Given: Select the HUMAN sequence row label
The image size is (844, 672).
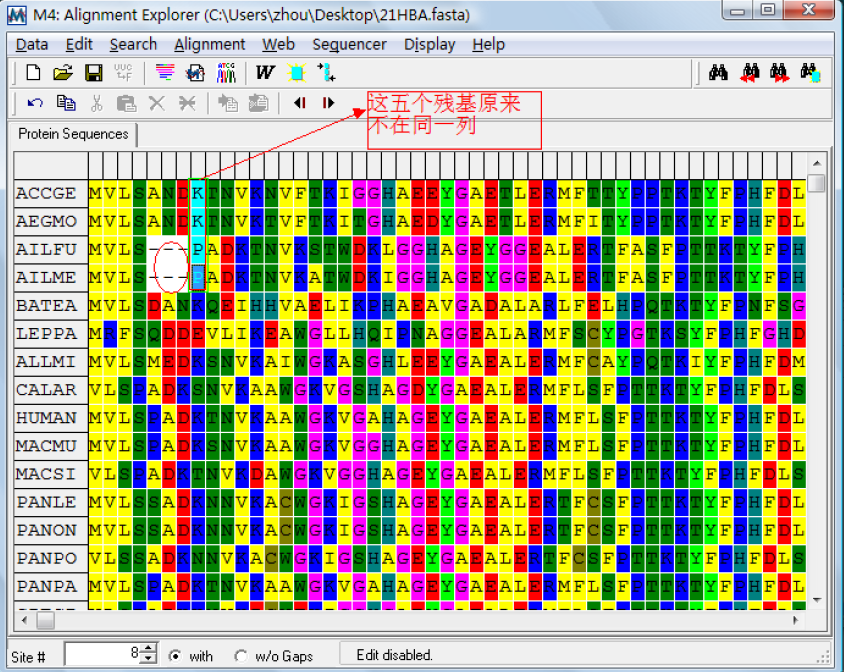Looking at the screenshot, I should (x=51, y=417).
